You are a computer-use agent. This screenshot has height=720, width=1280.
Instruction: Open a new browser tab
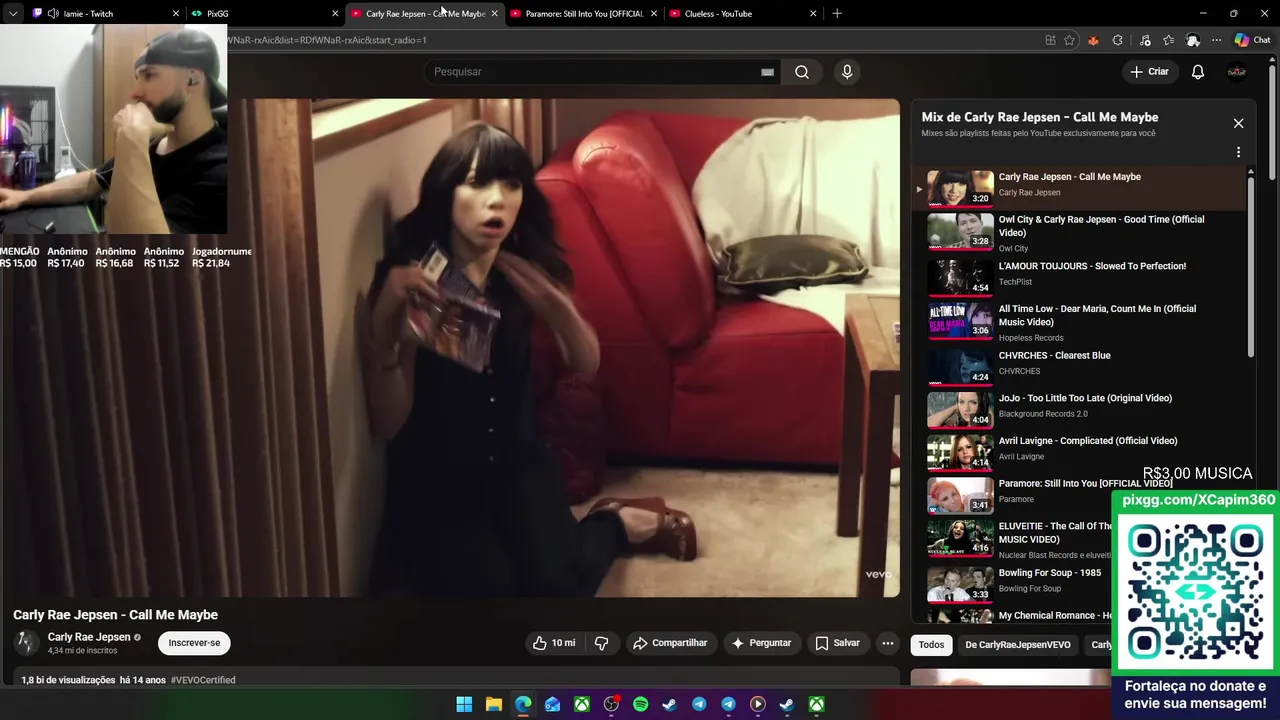click(x=837, y=13)
